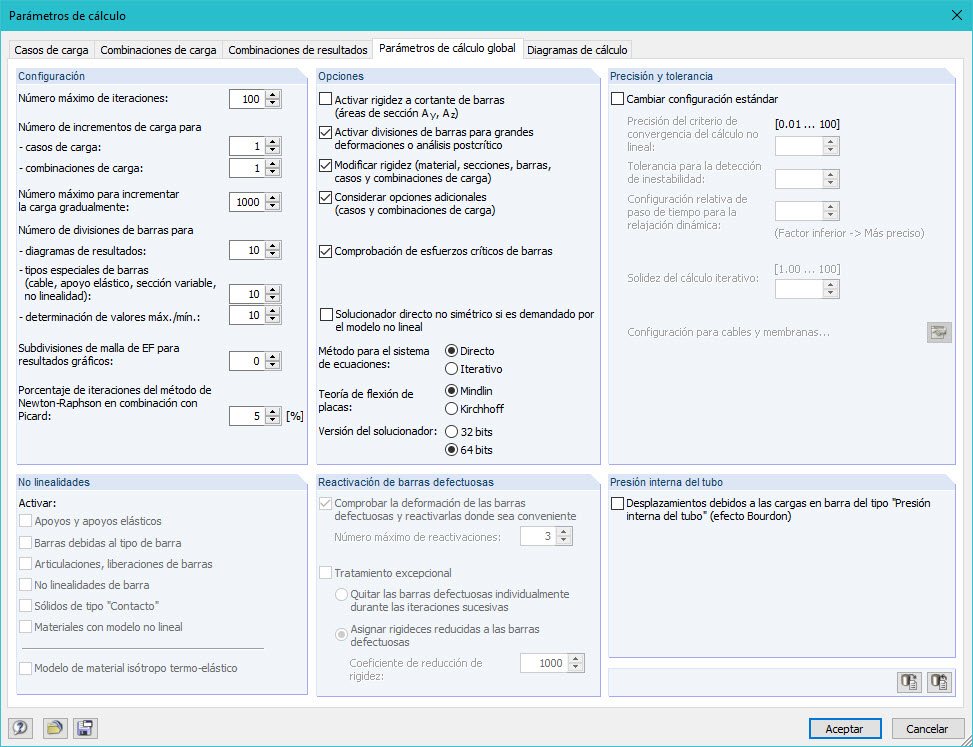The width and height of the screenshot is (973, 747).
Task: Enable Solucionador directo no simétrico checkbox
Action: 326,315
